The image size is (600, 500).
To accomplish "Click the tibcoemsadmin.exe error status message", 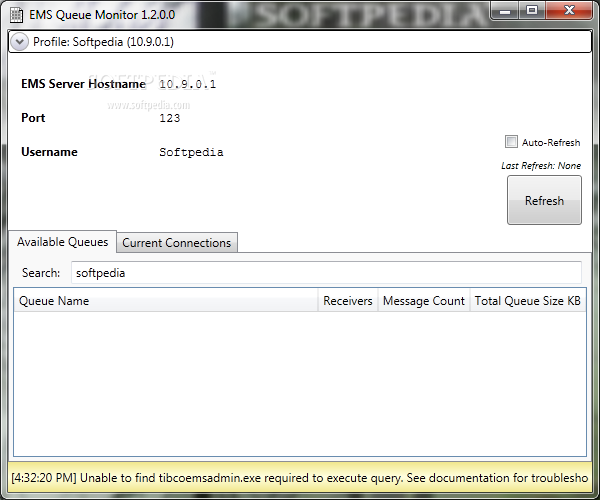I will point(299,478).
